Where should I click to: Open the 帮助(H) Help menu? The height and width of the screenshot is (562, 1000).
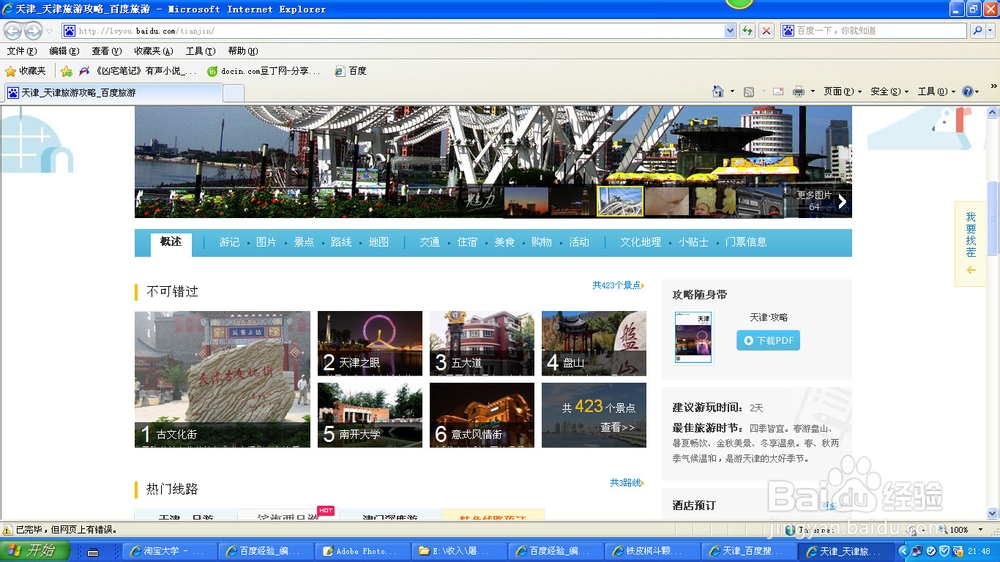pos(242,51)
